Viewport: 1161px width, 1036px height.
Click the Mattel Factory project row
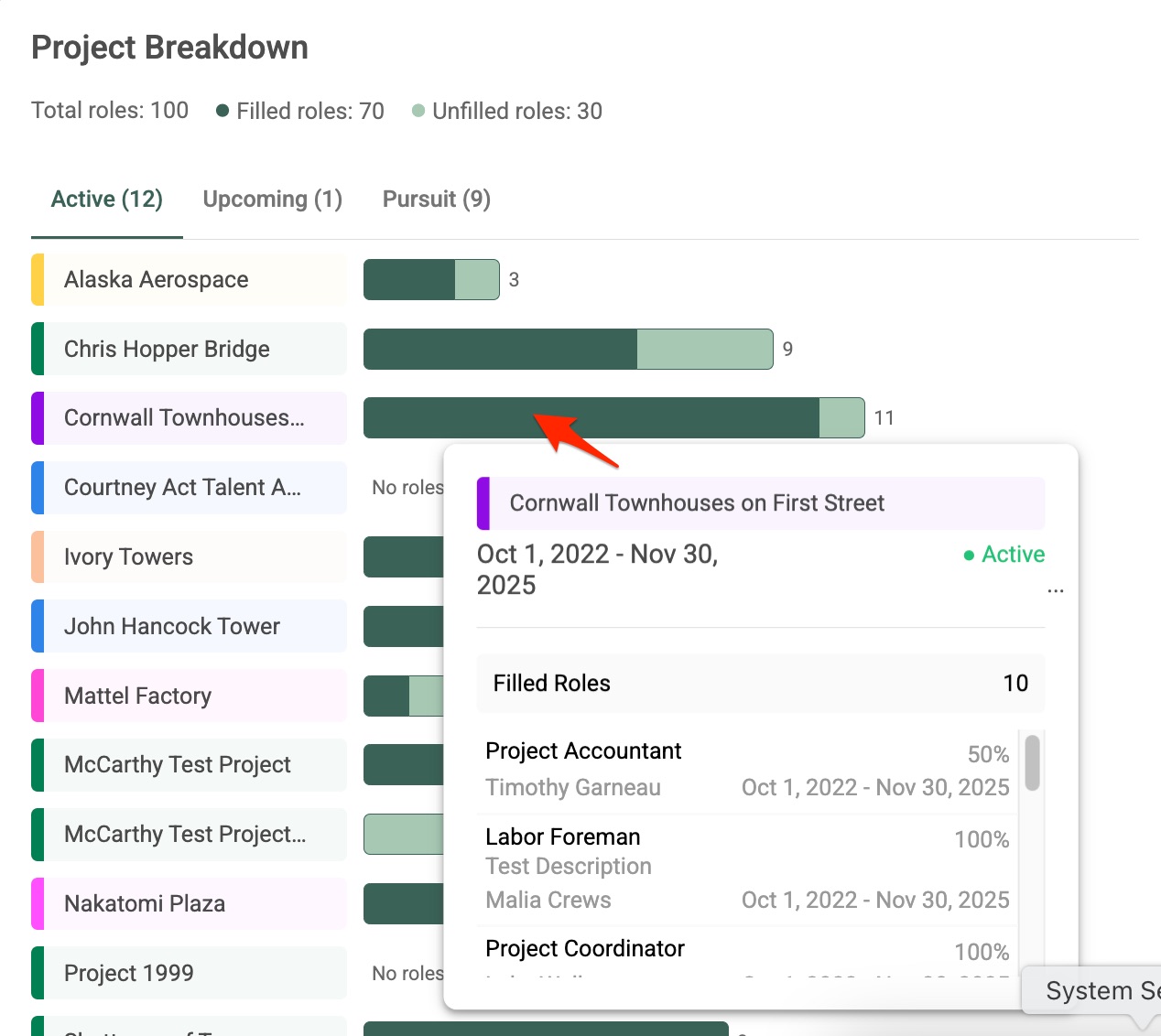(x=137, y=696)
